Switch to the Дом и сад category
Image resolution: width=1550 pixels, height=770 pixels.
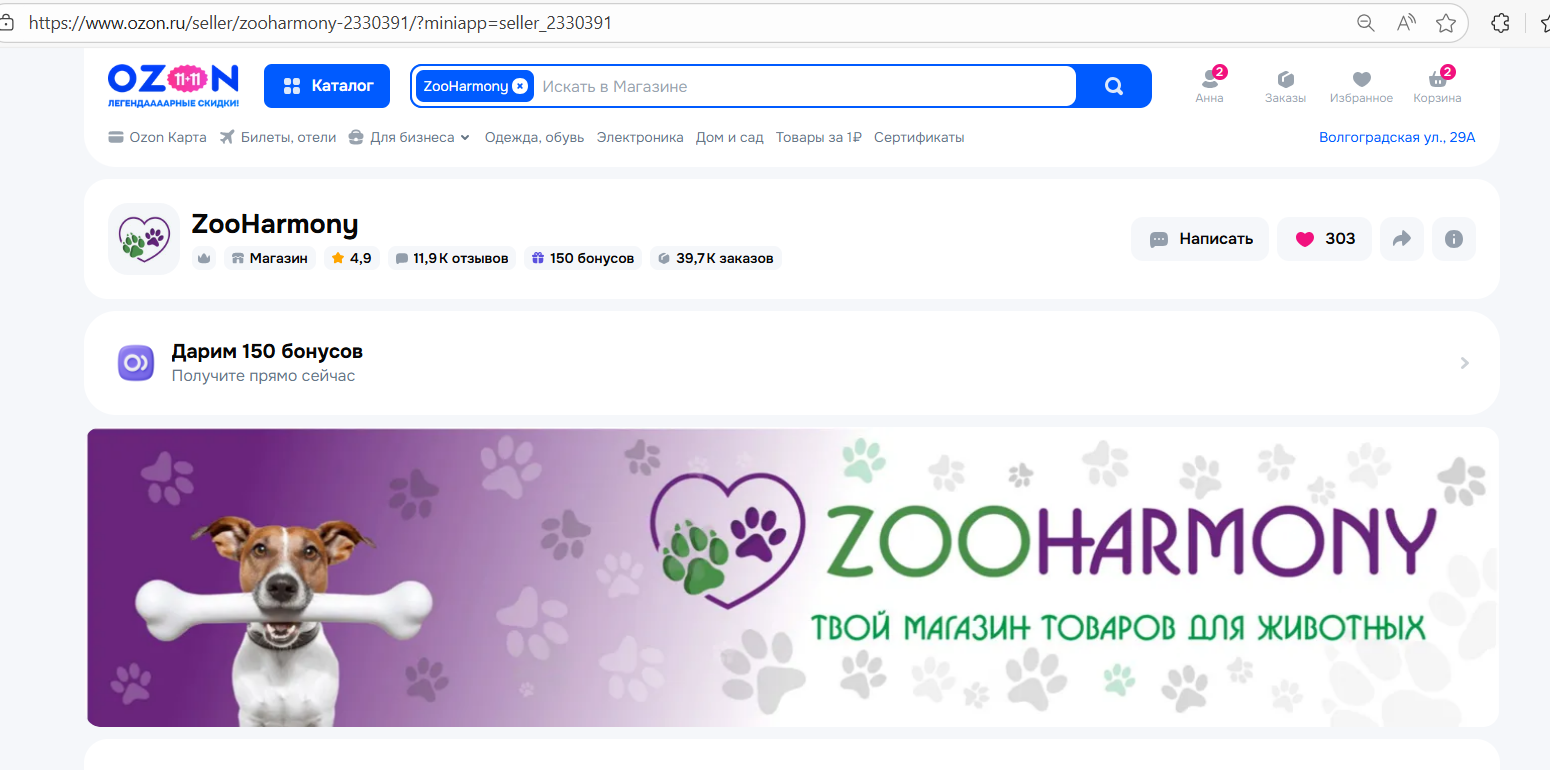click(729, 137)
